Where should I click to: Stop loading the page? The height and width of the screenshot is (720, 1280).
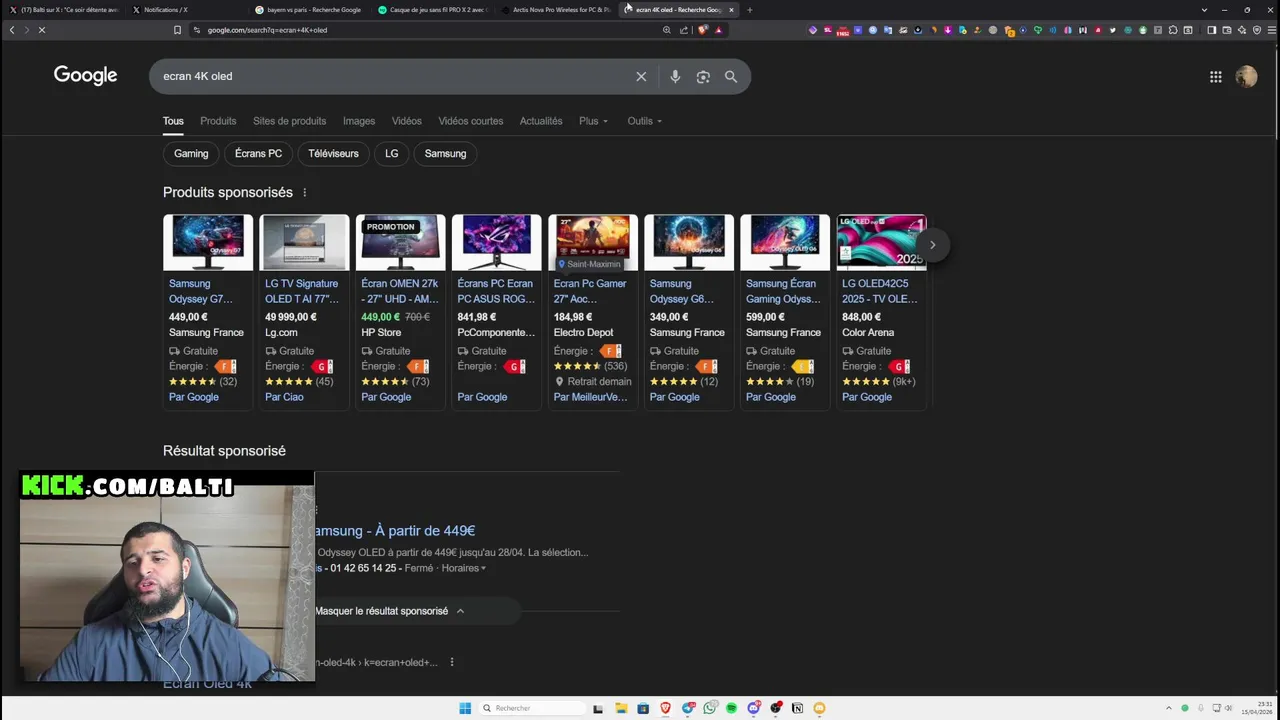point(42,30)
